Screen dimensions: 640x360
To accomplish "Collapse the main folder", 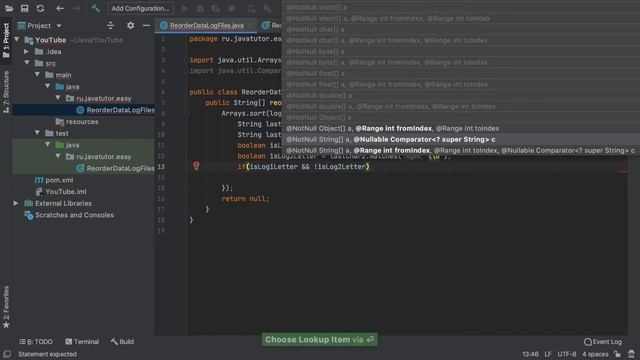I will (x=38, y=75).
